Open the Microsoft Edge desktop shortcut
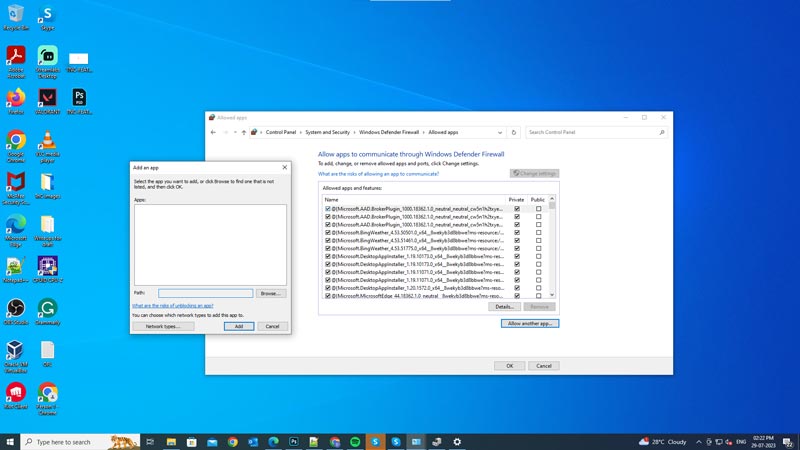 click(x=16, y=230)
